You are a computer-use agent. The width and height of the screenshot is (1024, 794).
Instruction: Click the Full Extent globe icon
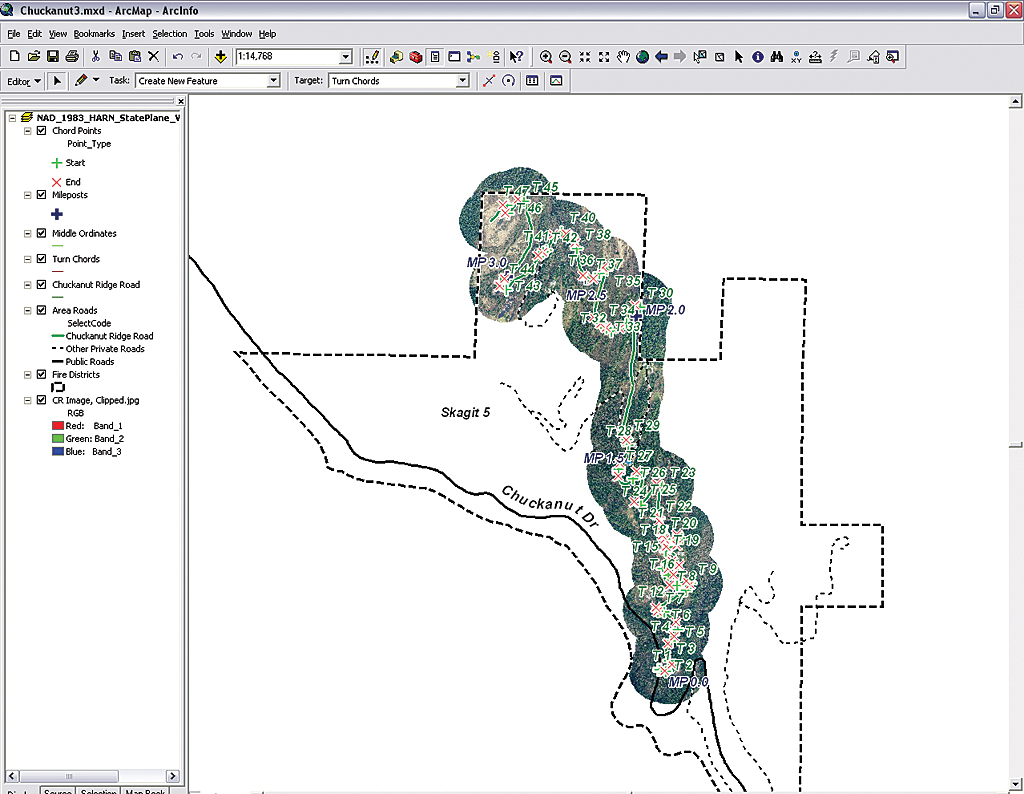(x=643, y=57)
